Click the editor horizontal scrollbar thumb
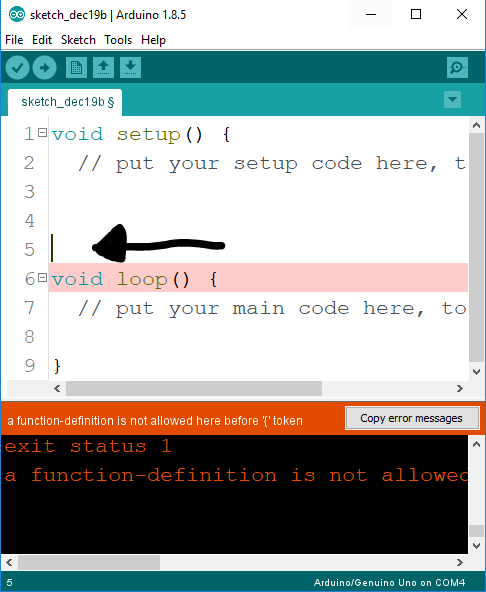 194,388
